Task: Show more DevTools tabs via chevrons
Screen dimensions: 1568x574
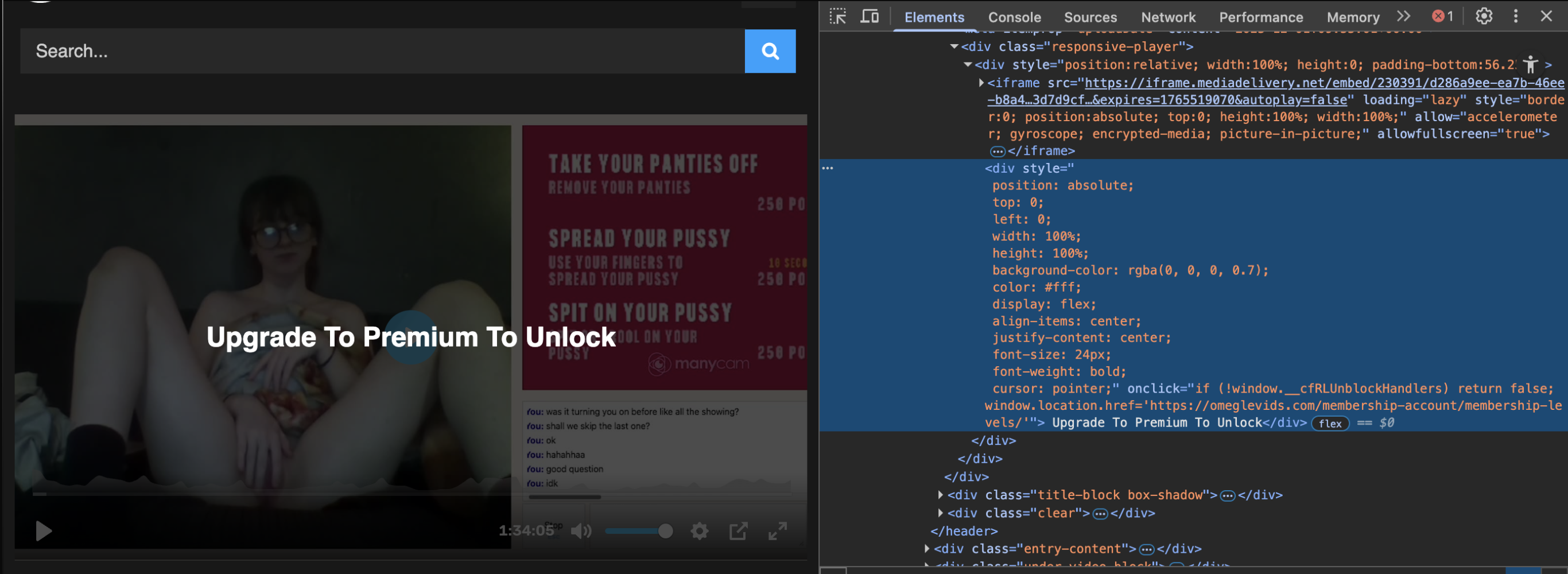Action: (x=1403, y=17)
